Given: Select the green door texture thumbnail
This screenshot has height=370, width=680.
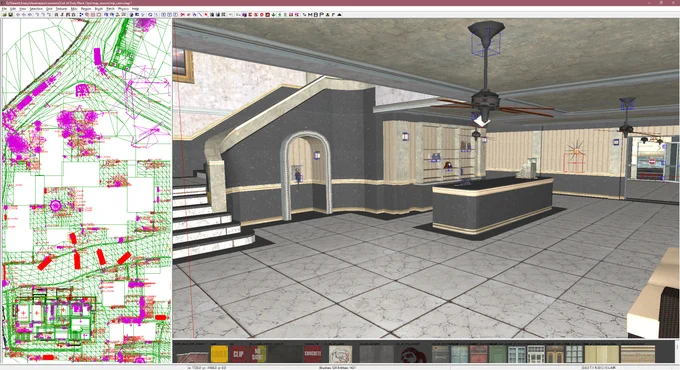Looking at the screenshot, I should [x=497, y=354].
